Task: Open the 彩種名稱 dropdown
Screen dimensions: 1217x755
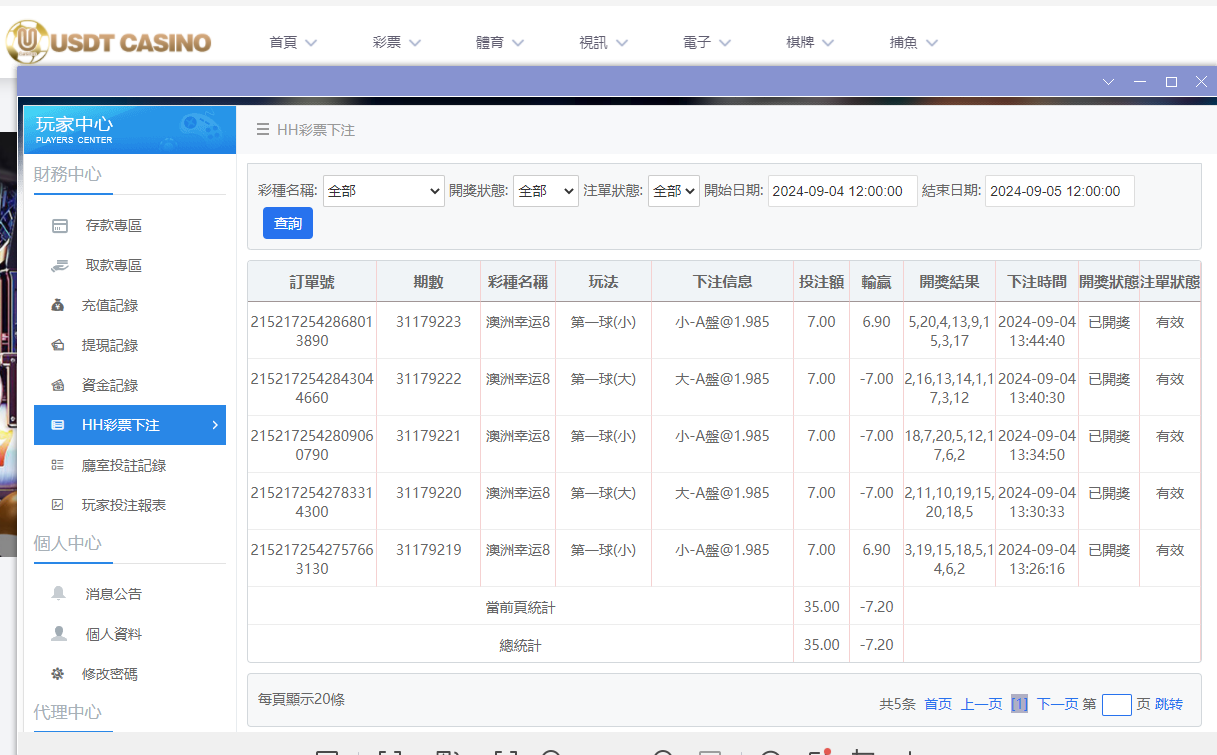Action: [383, 190]
